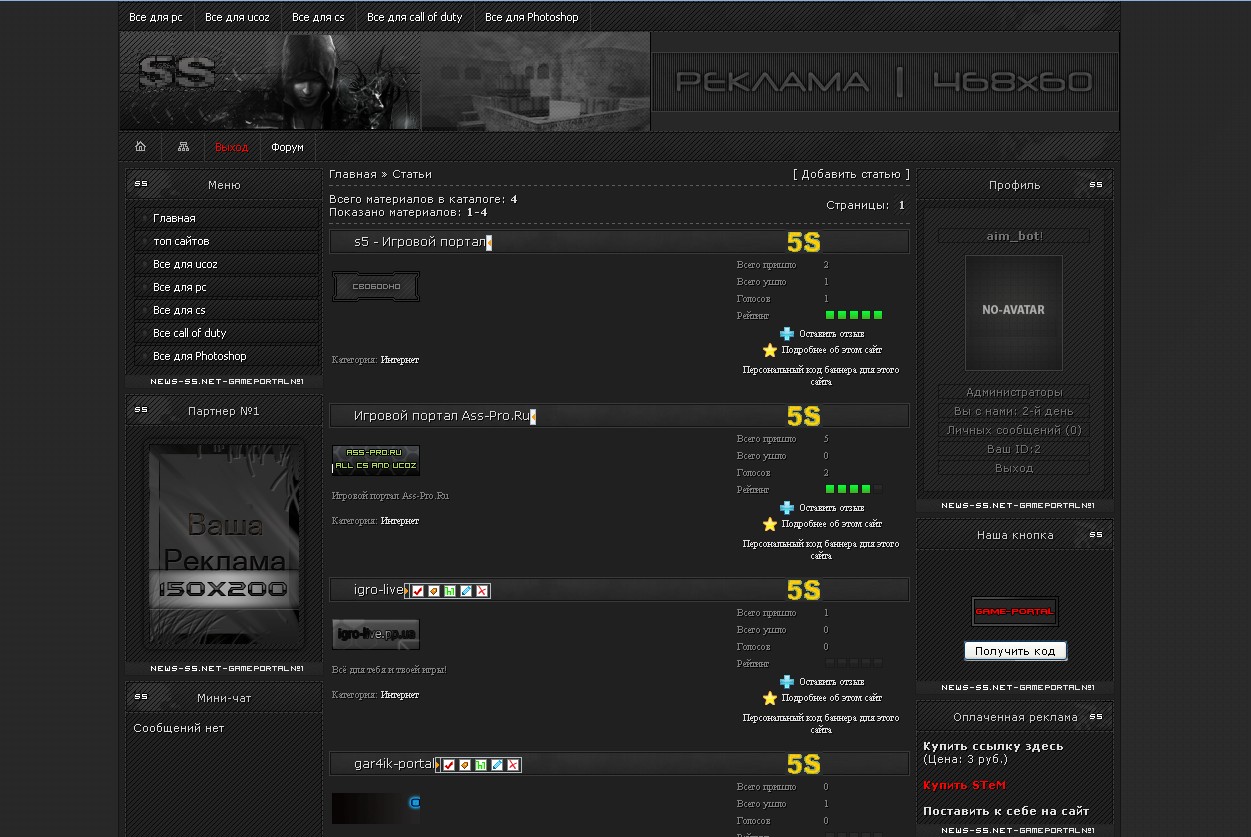Open the Форум menu item
The width and height of the screenshot is (1251, 837).
(x=287, y=147)
